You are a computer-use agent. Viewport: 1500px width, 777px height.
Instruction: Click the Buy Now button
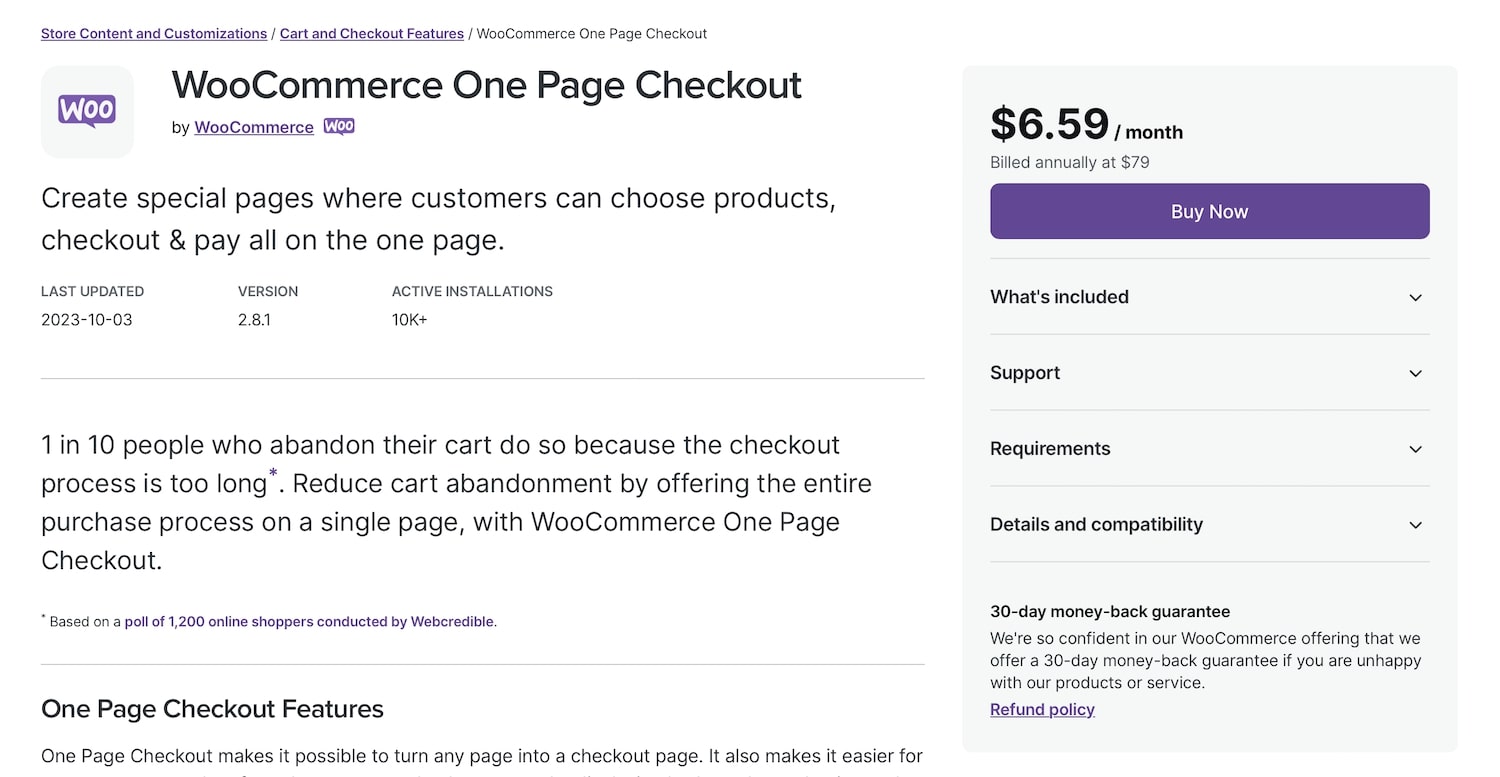click(x=1209, y=211)
